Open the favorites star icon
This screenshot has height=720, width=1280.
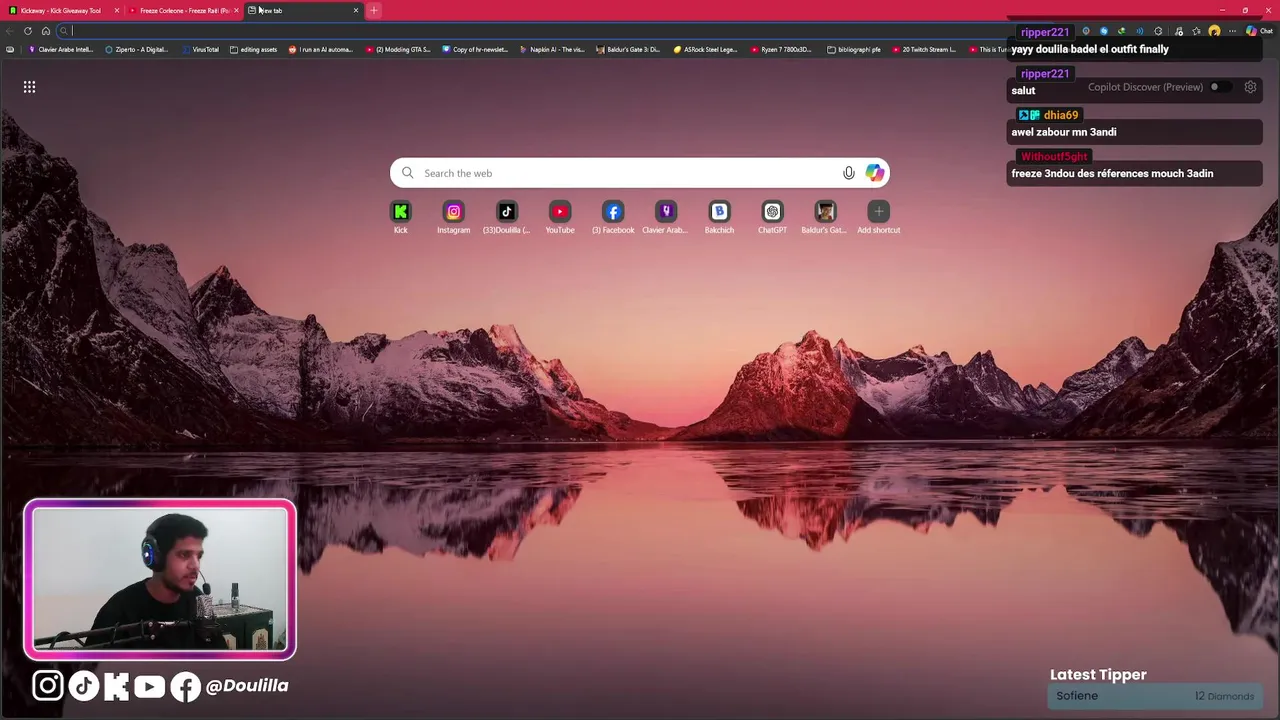click(x=1196, y=31)
